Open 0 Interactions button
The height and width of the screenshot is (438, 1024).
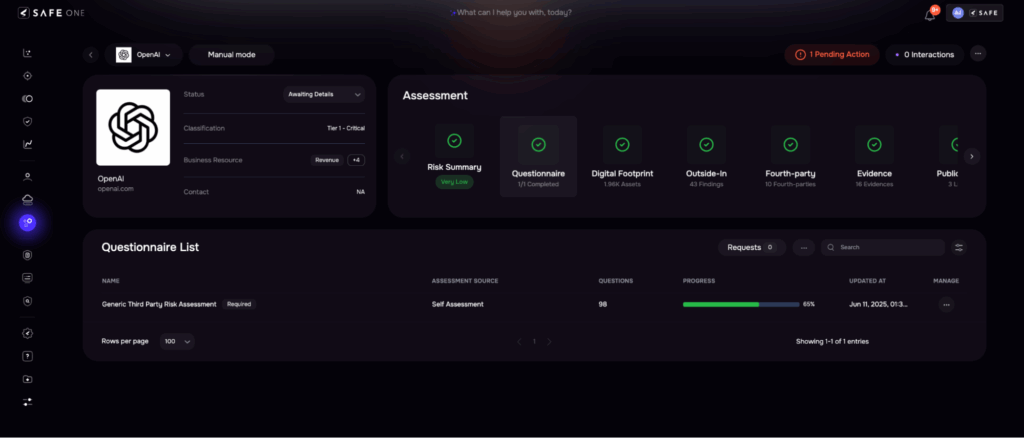point(924,54)
